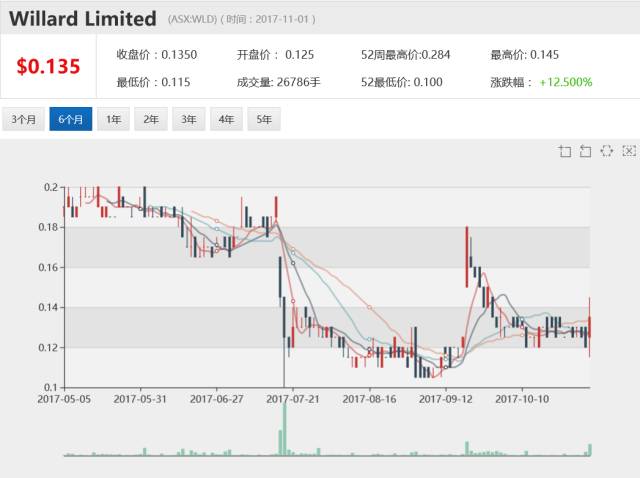
Task: Click the 最高价 0.145 value
Action: [524, 55]
